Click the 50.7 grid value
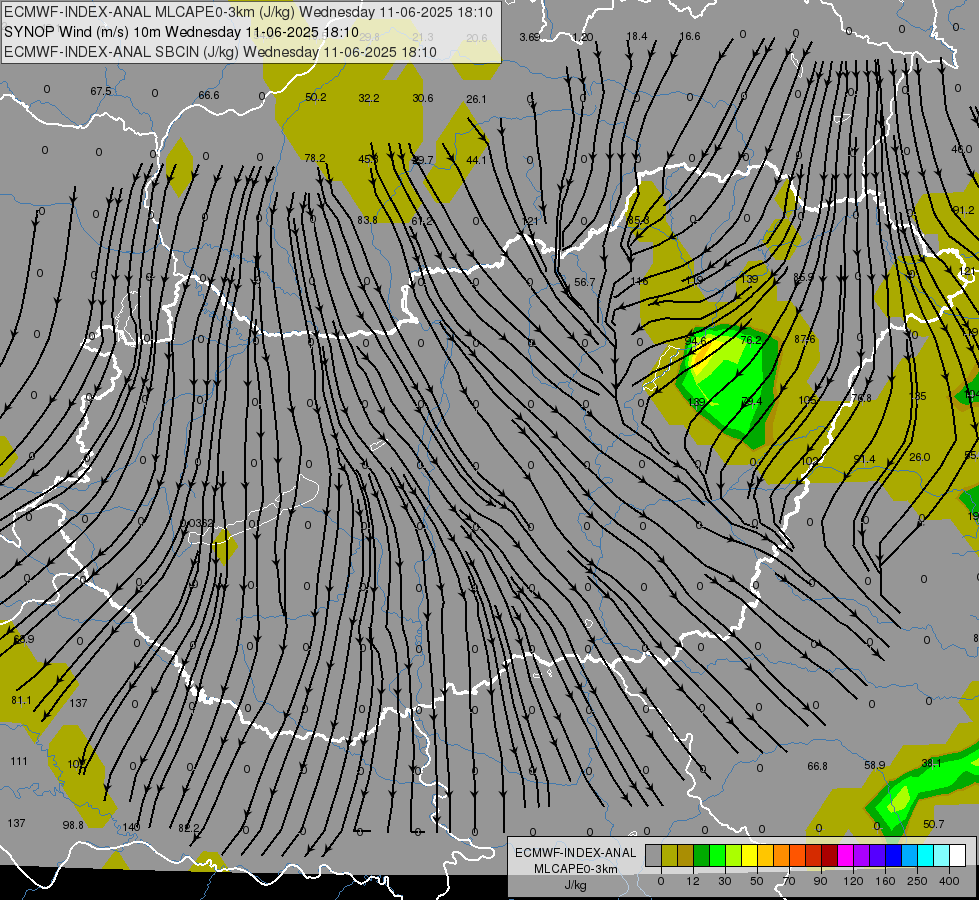Screen dimensions: 979x900 coord(933,824)
